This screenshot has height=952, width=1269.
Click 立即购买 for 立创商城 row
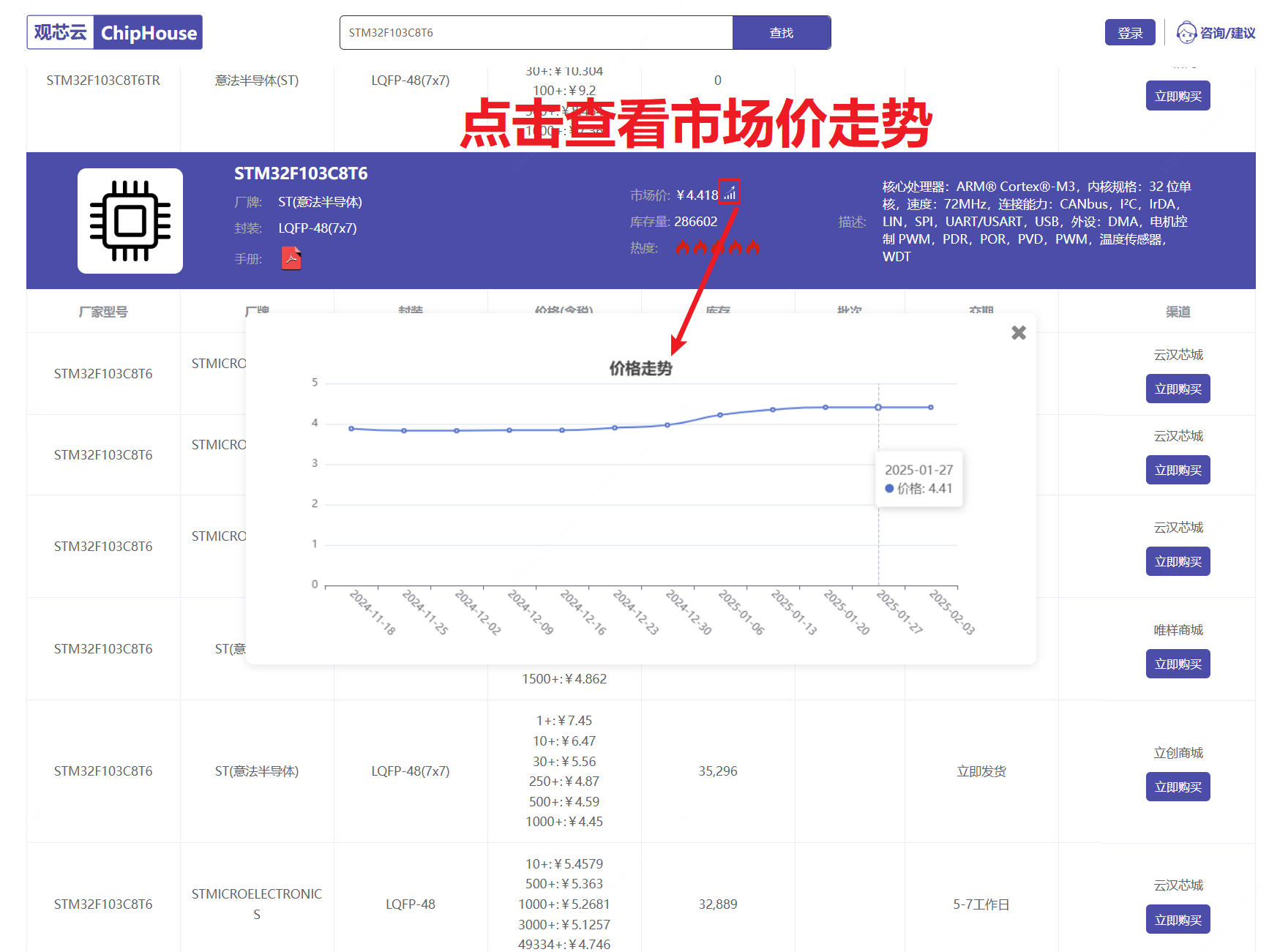(x=1178, y=787)
